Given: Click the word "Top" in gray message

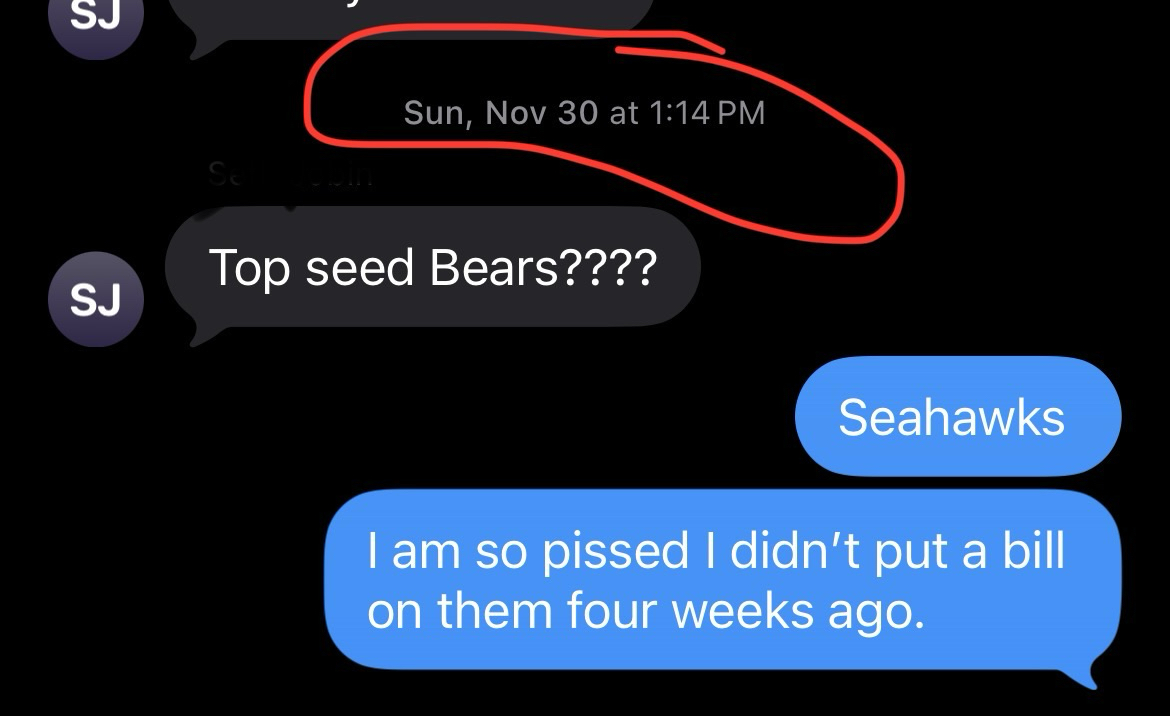Looking at the screenshot, I should [249, 268].
